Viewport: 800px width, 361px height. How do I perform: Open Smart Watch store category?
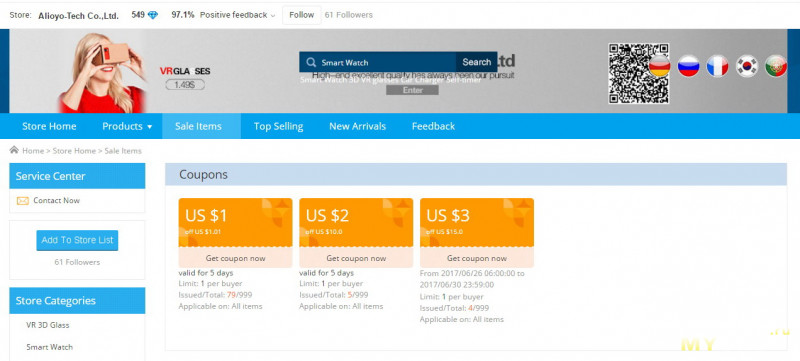(x=49, y=347)
